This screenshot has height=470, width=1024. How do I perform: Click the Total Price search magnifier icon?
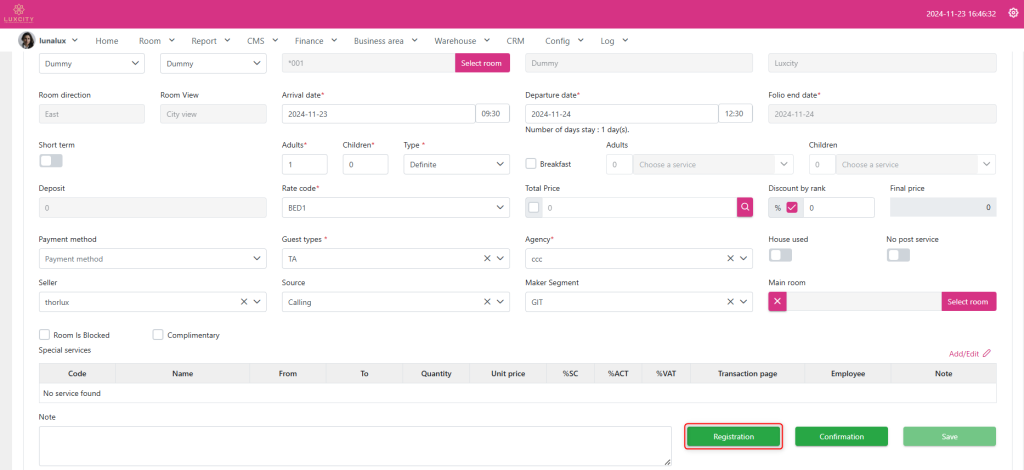coord(745,207)
